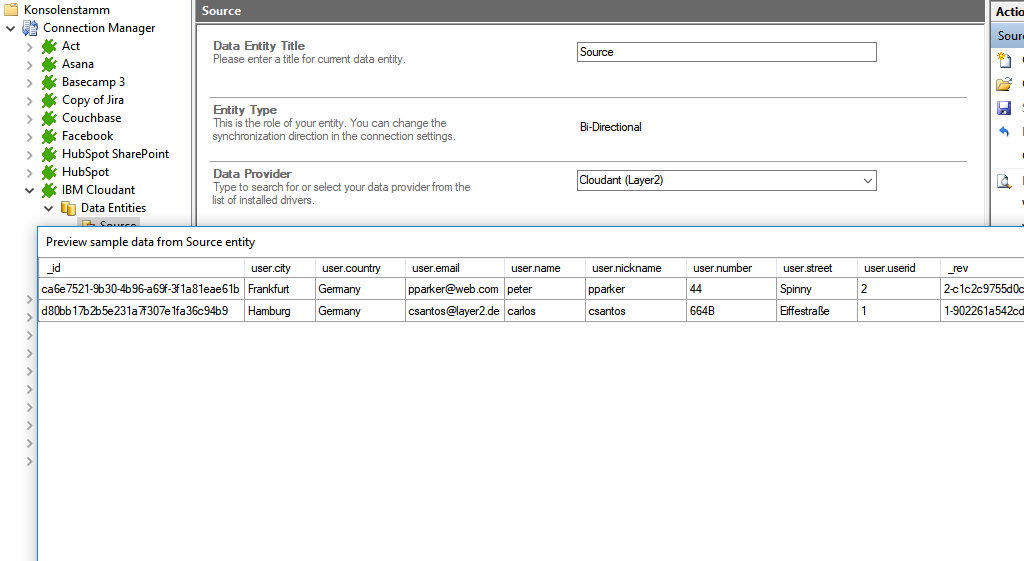Select the Couchbase connection

pos(92,118)
